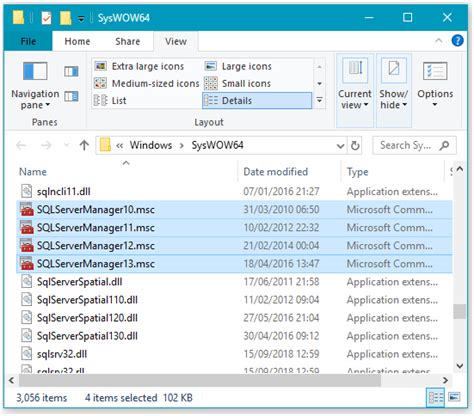Select the sqlsrv32.dll file
Viewport: 474px width, 416px height.
pyautogui.click(x=235, y=354)
